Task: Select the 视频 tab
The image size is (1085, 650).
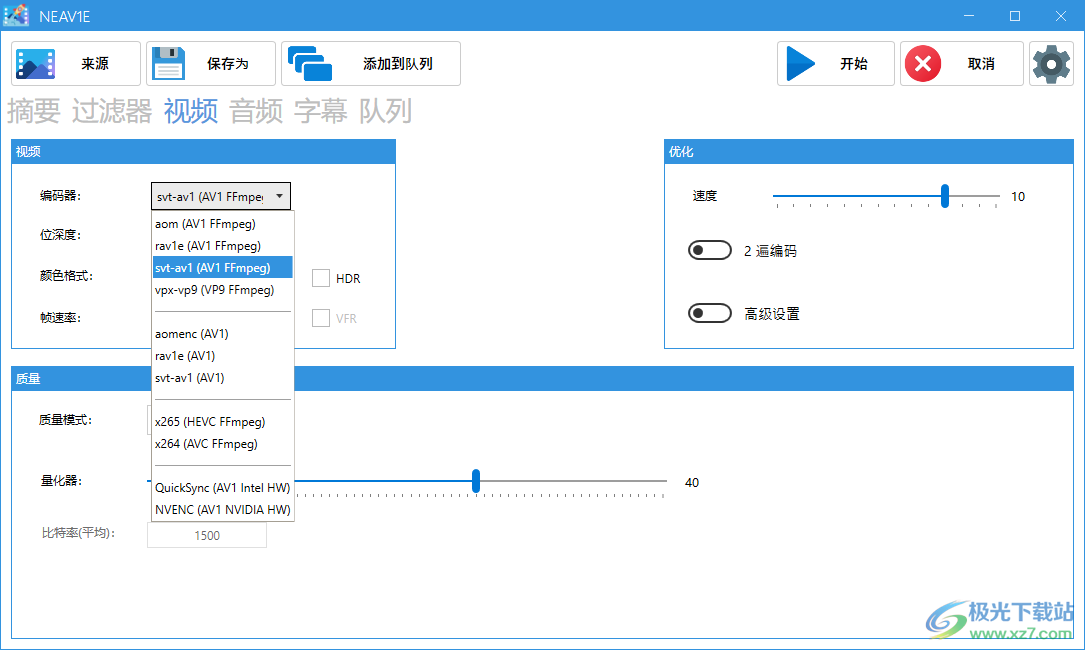Action: (x=191, y=111)
